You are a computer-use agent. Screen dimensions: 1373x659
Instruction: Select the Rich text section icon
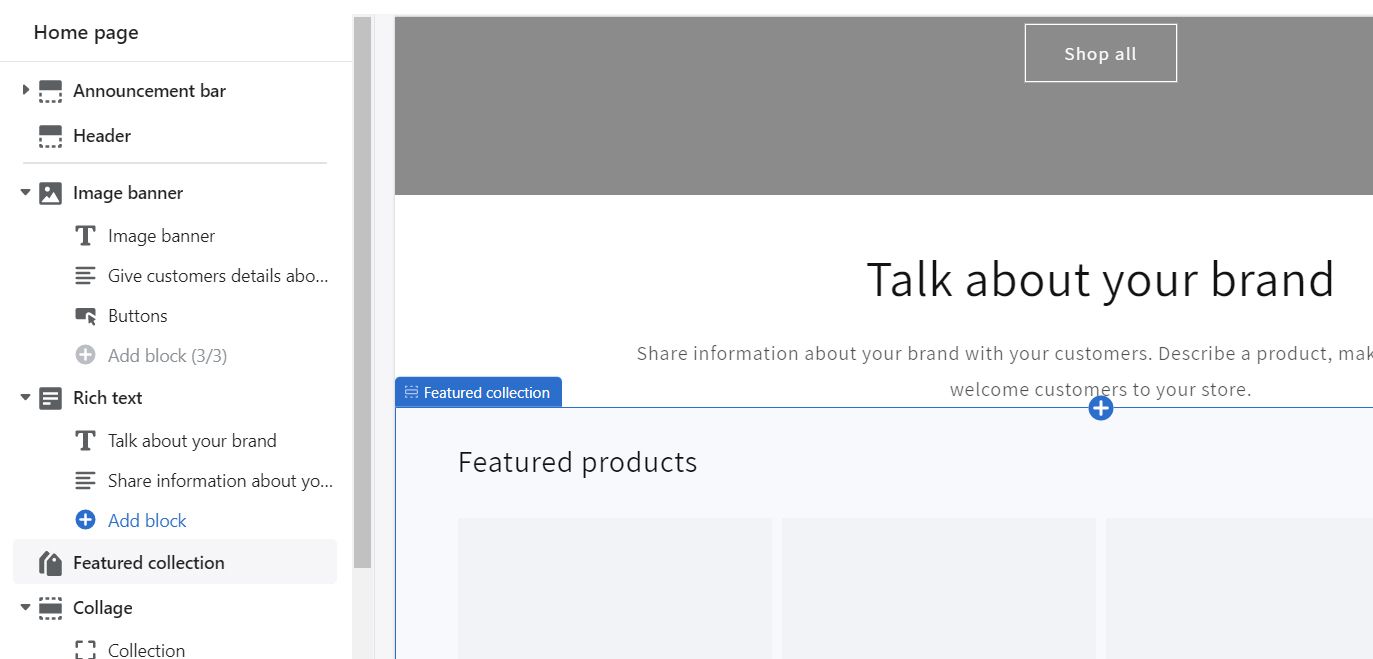(x=49, y=398)
